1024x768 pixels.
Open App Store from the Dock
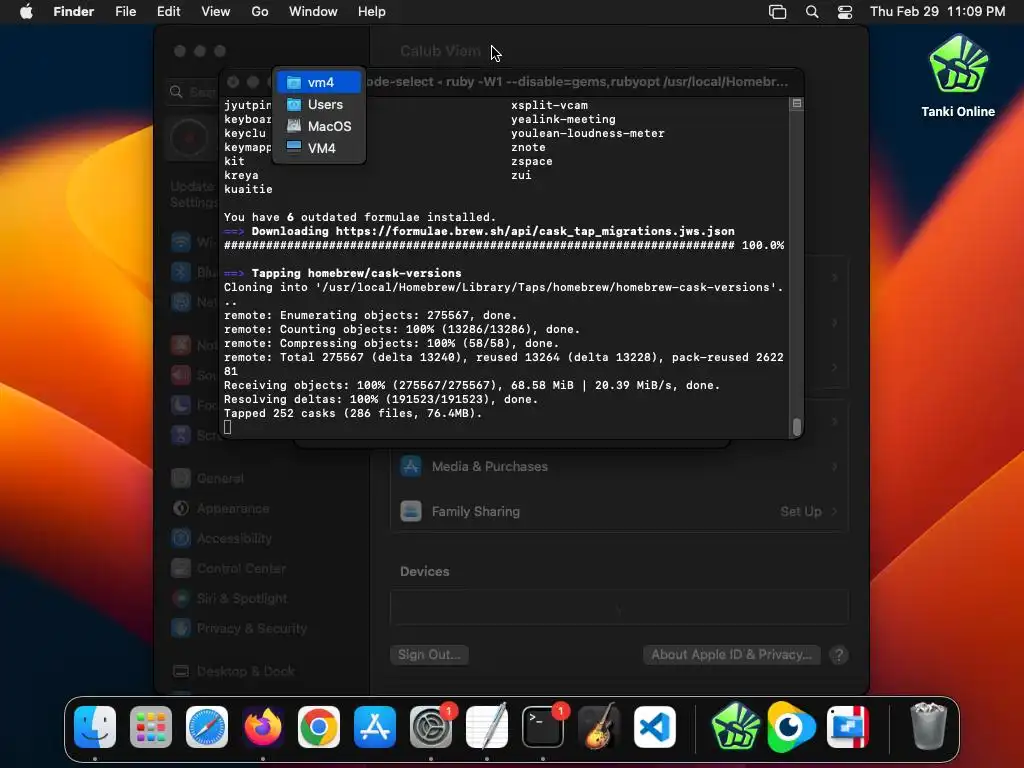[x=375, y=727]
